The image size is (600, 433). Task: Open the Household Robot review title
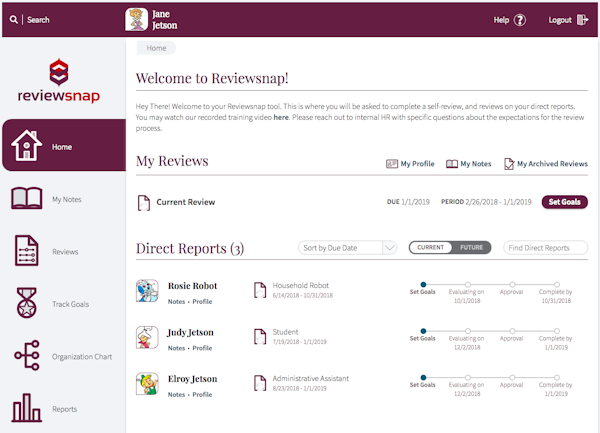click(301, 285)
